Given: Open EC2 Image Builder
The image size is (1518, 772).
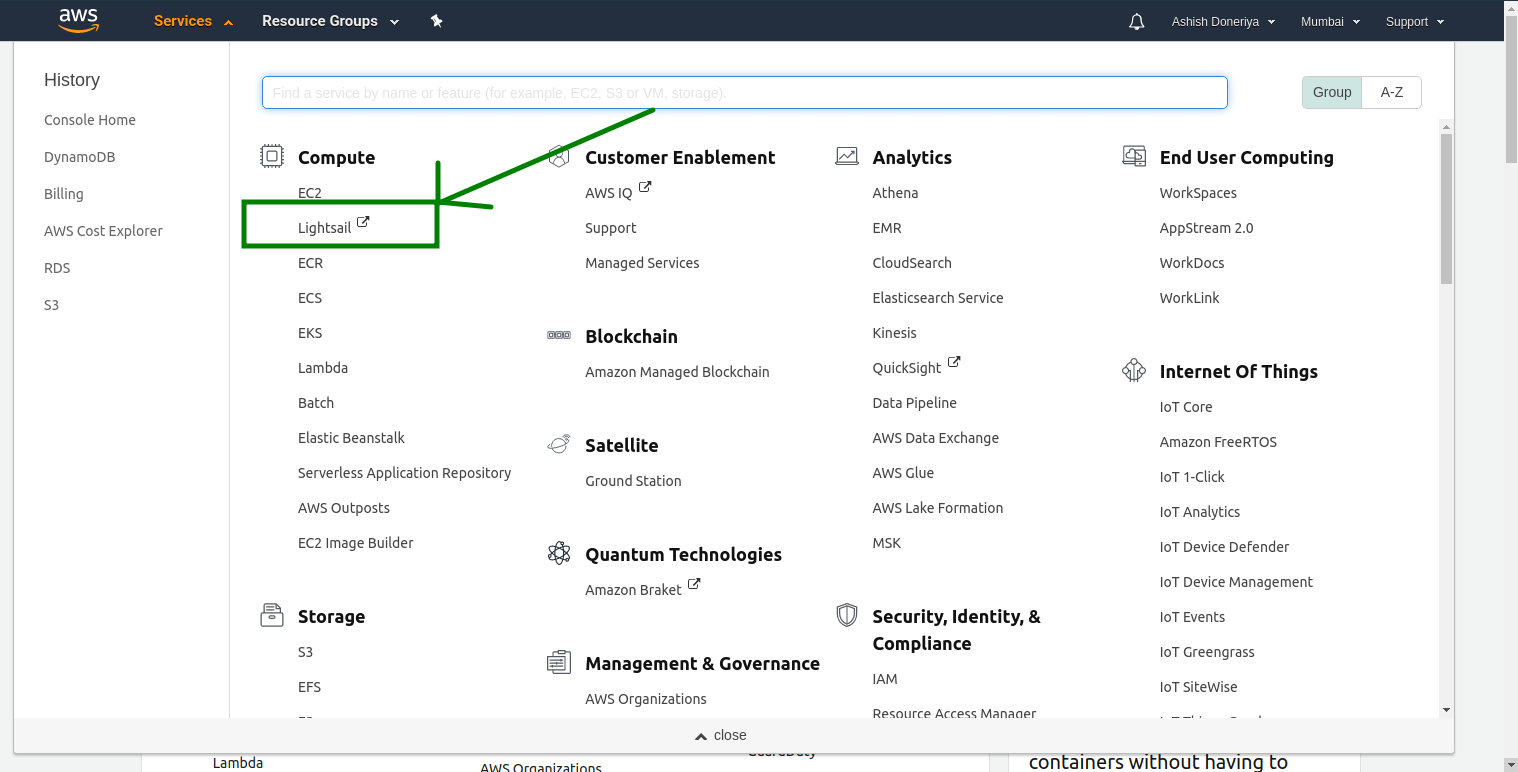Looking at the screenshot, I should pyautogui.click(x=356, y=543).
